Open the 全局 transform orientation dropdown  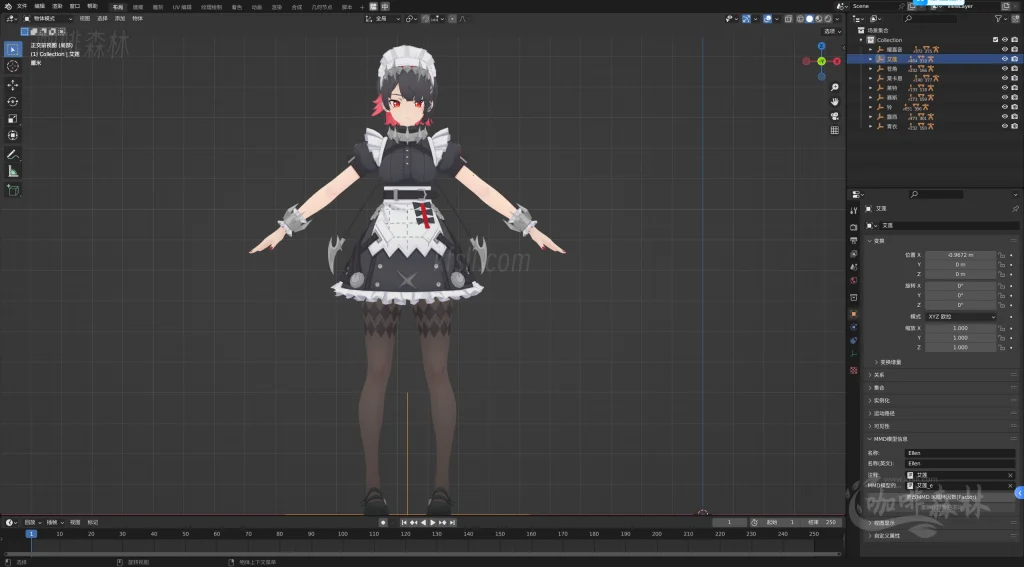(x=383, y=19)
